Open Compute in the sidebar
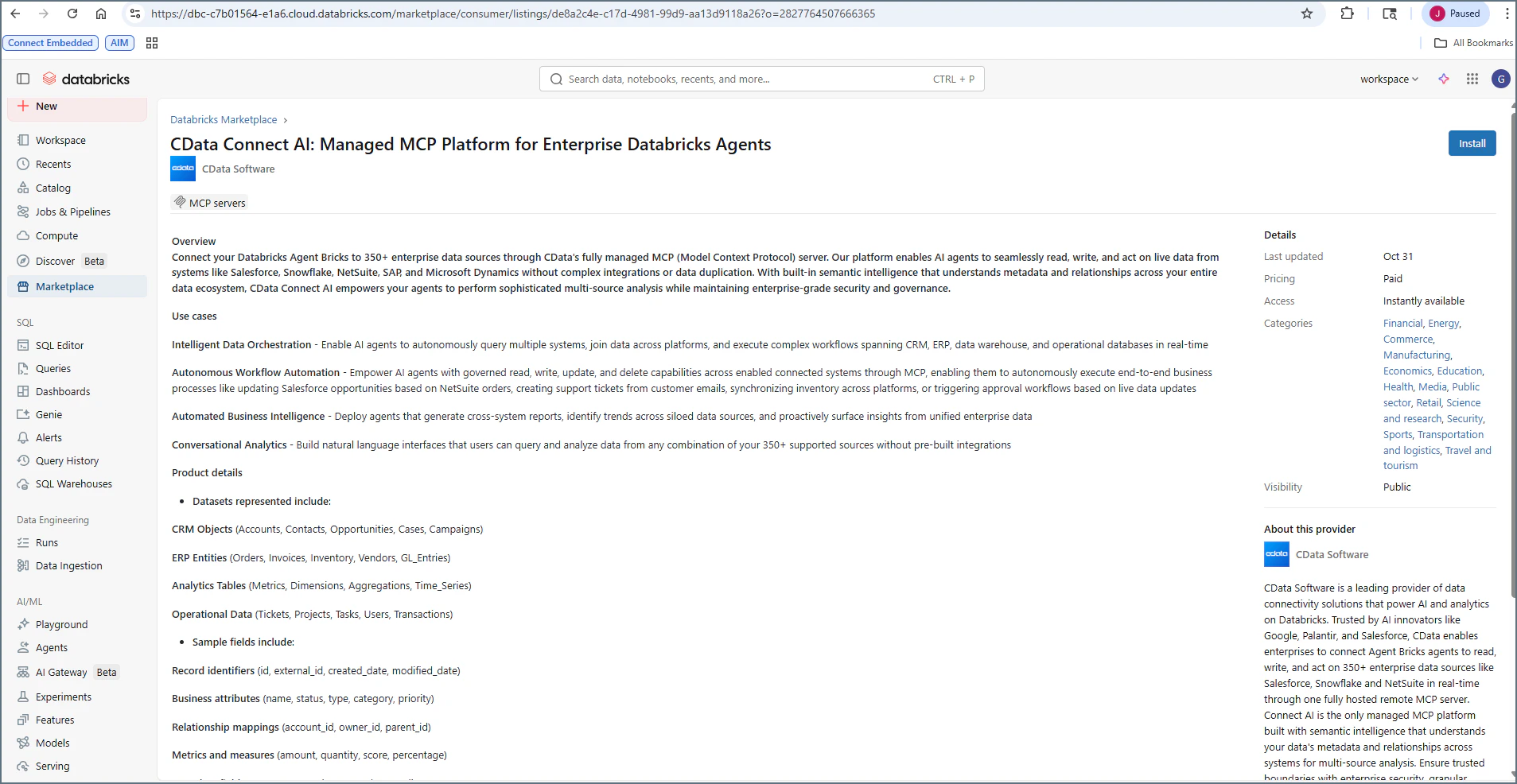Screen dimensions: 1517x784 click(77, 235)
